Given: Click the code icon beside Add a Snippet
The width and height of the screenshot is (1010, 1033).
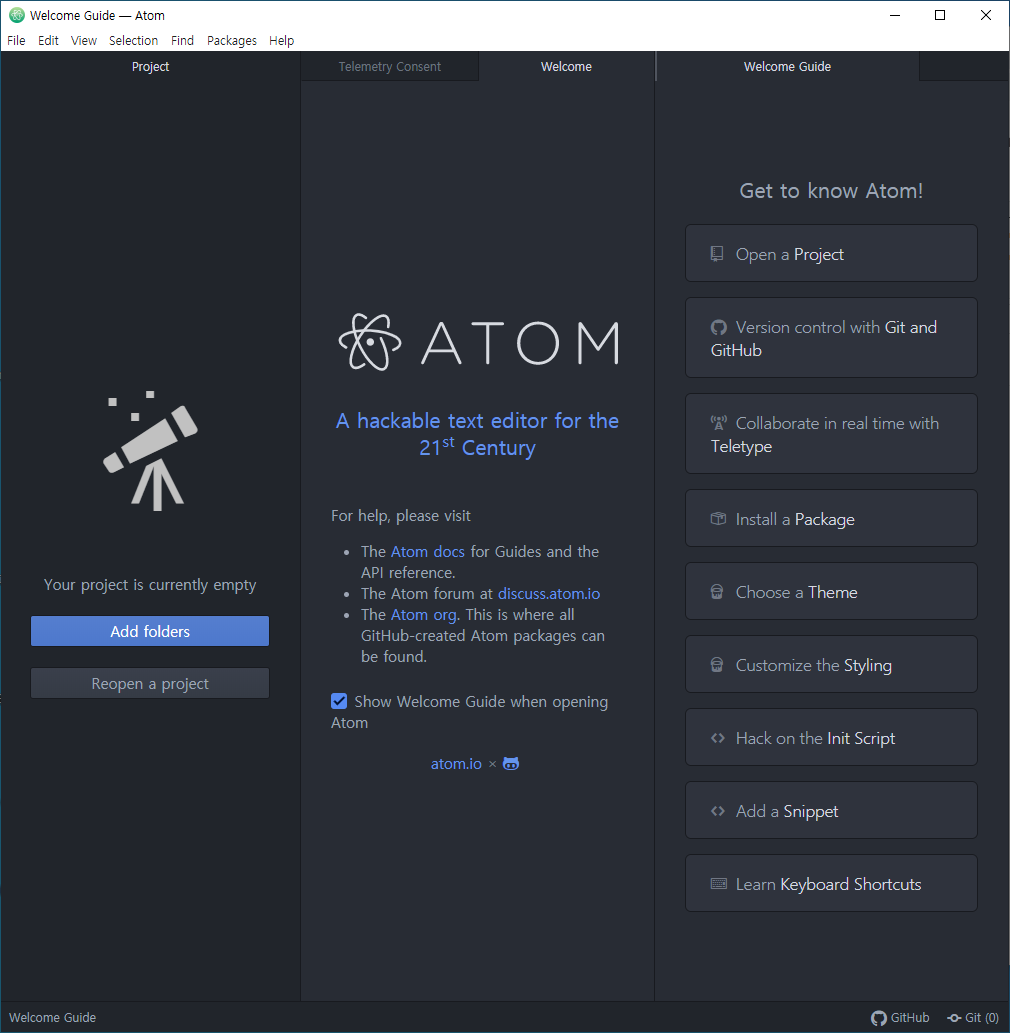Looking at the screenshot, I should point(718,812).
